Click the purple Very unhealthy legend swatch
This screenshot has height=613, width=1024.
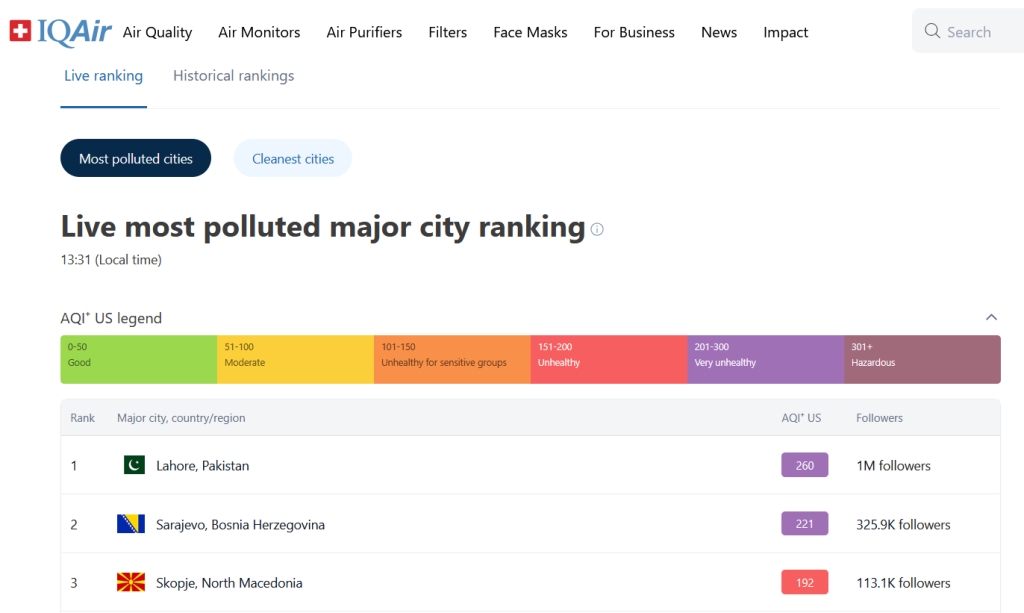tap(765, 359)
